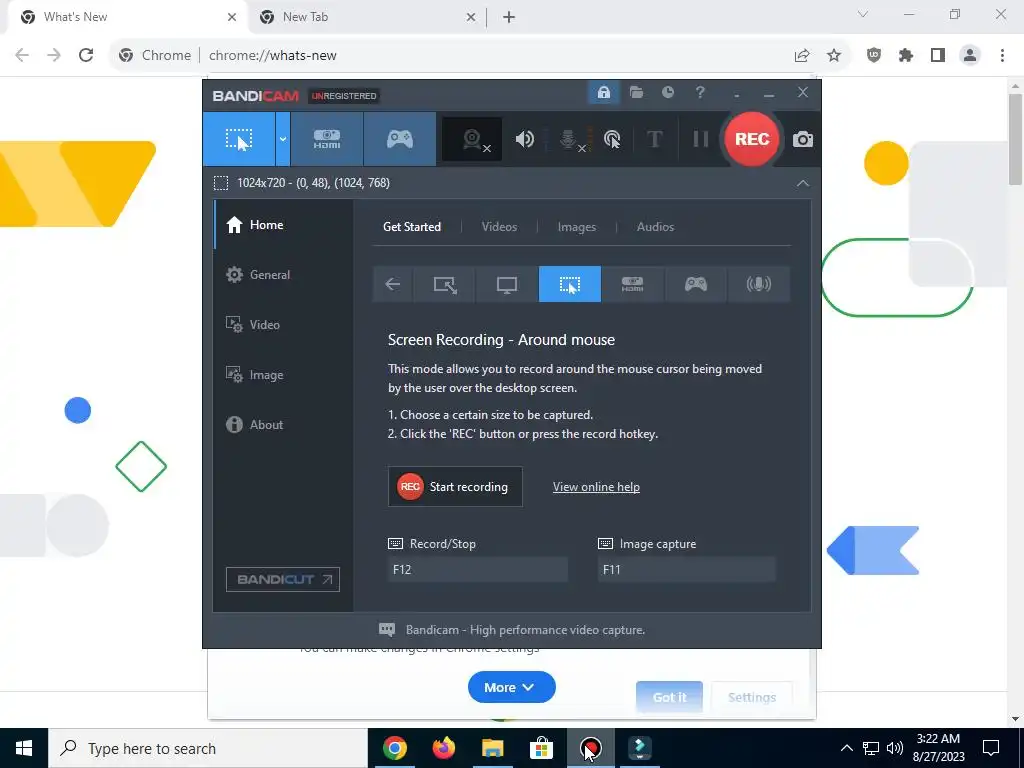The height and width of the screenshot is (768, 1024).
Task: Toggle speaker sound recording
Action: [524, 139]
